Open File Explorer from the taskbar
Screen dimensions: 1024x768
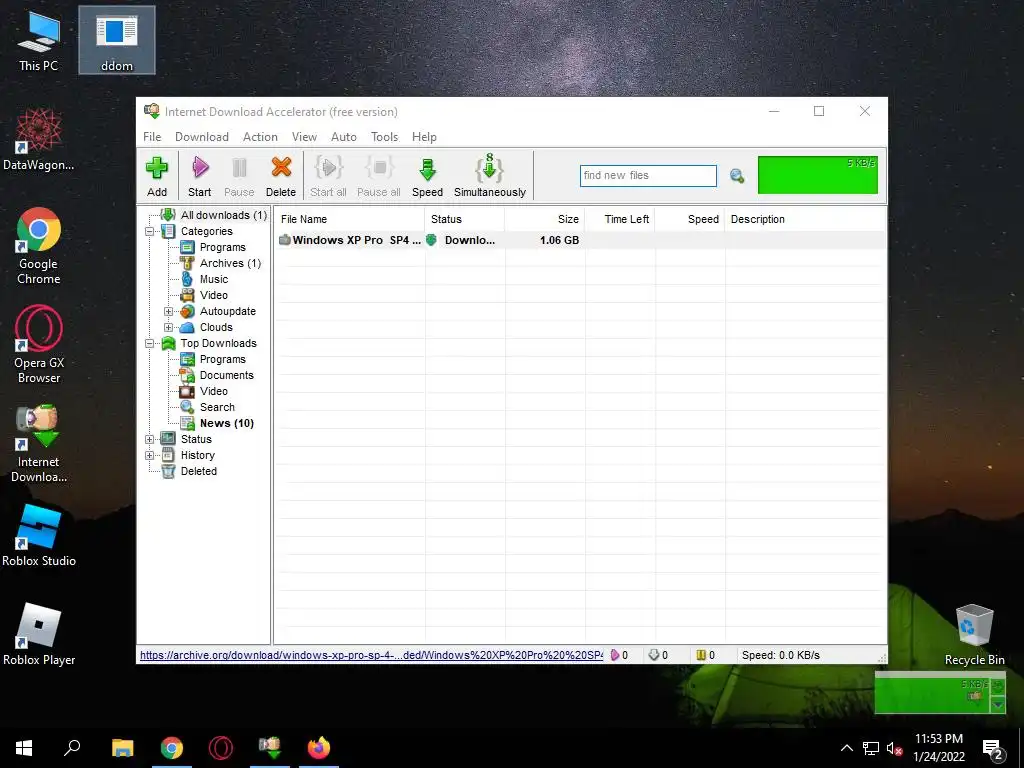click(122, 748)
